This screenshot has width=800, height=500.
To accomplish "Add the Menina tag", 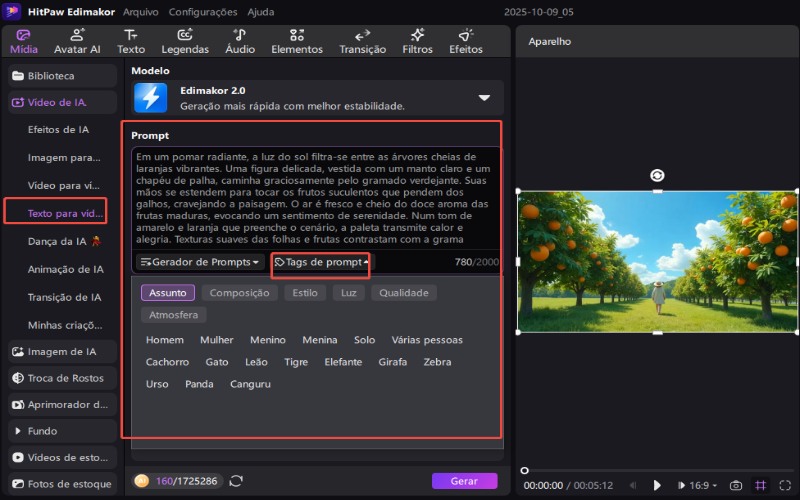I will (319, 340).
